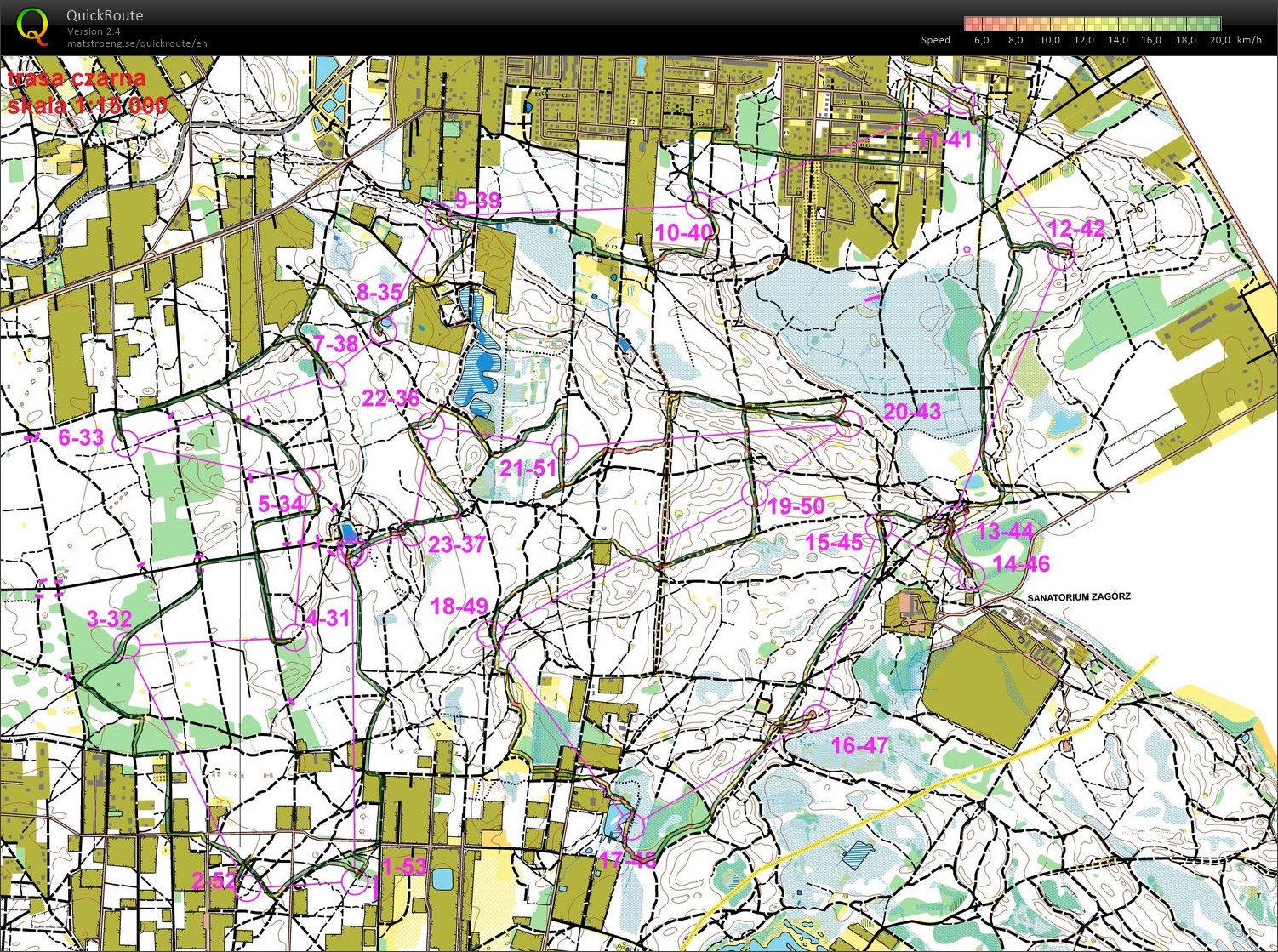The image size is (1278, 952).
Task: Click the 11-41 control label
Action: [944, 140]
